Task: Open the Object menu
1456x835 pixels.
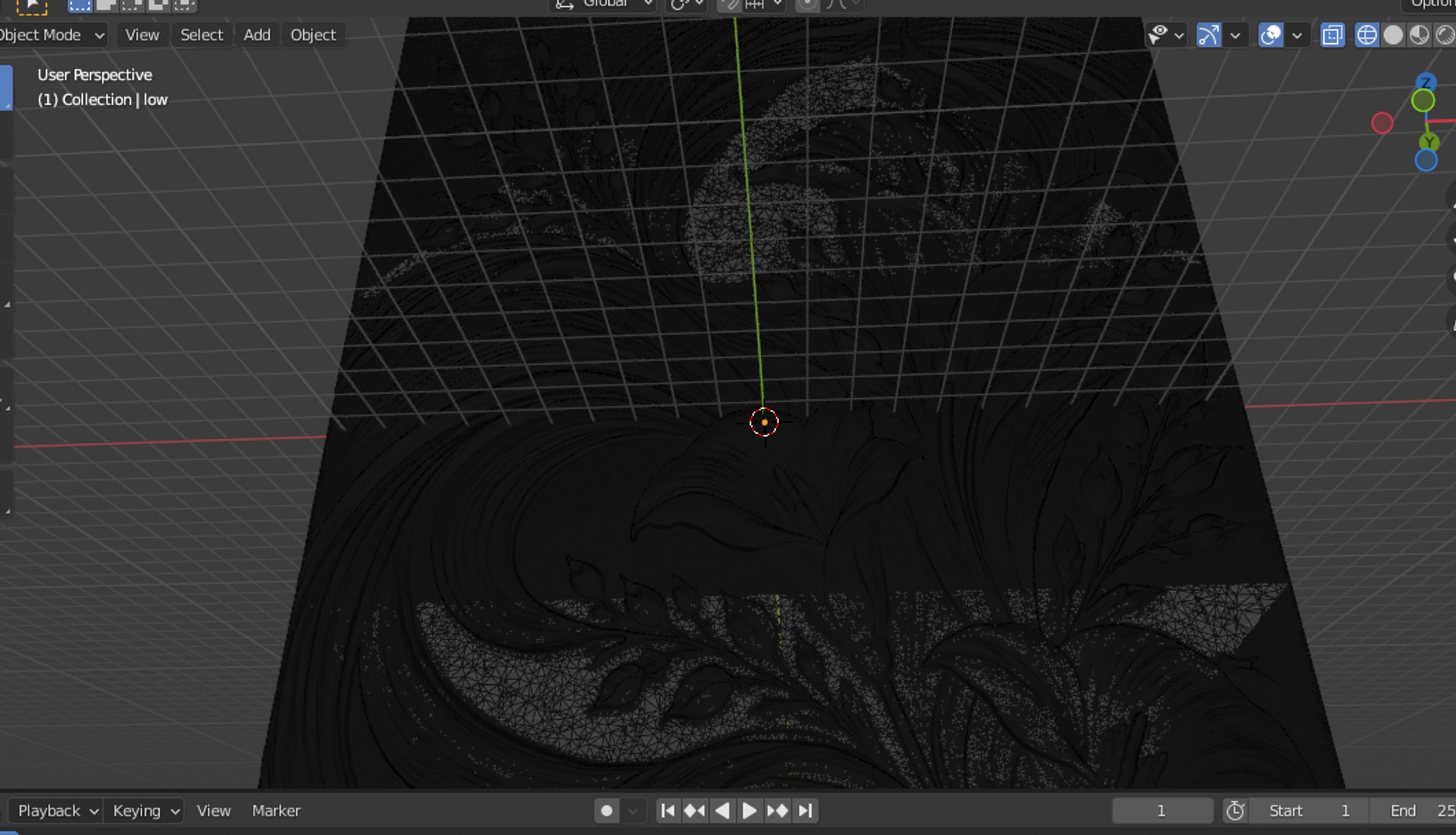Action: (x=313, y=35)
